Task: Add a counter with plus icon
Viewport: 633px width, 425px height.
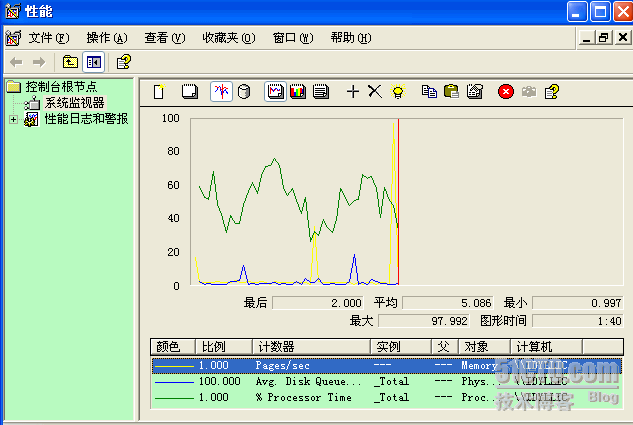Action: (353, 92)
